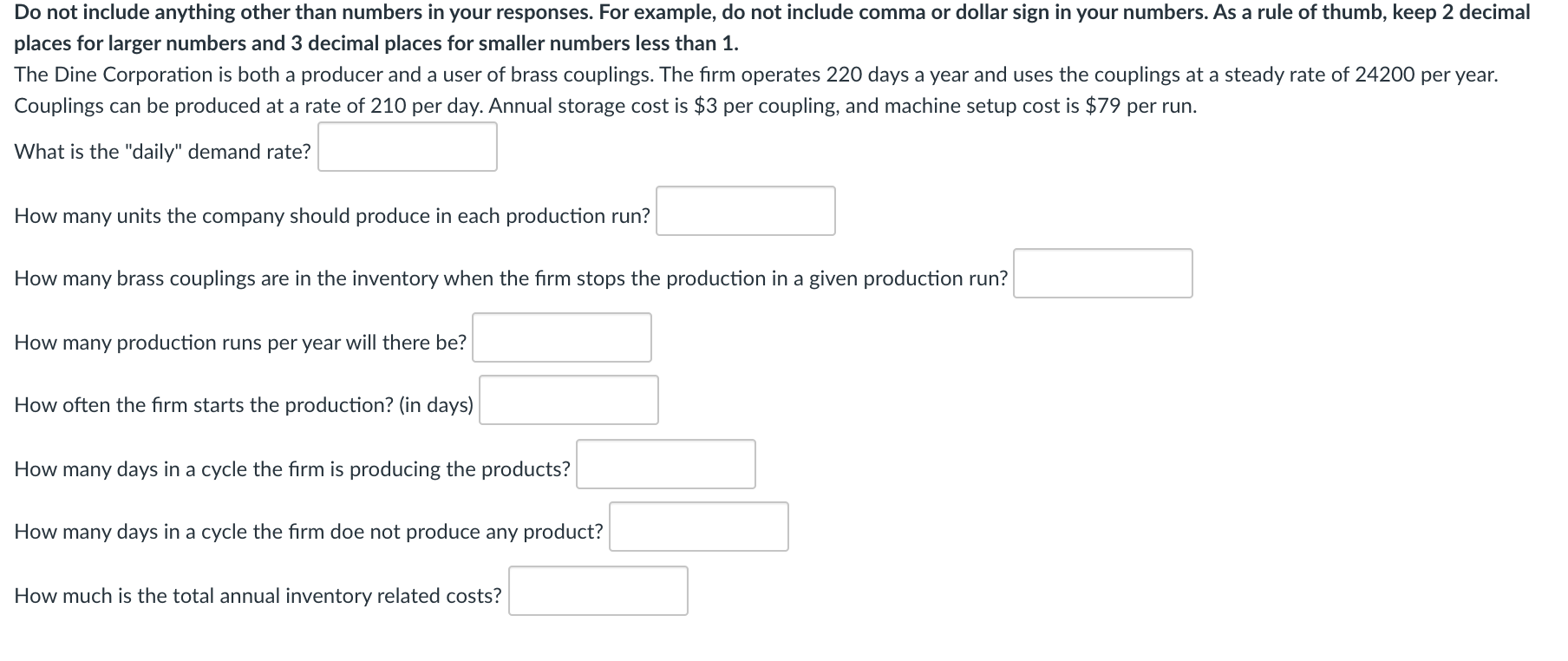
Task: Click the production start frequency answer box
Action: [567, 399]
